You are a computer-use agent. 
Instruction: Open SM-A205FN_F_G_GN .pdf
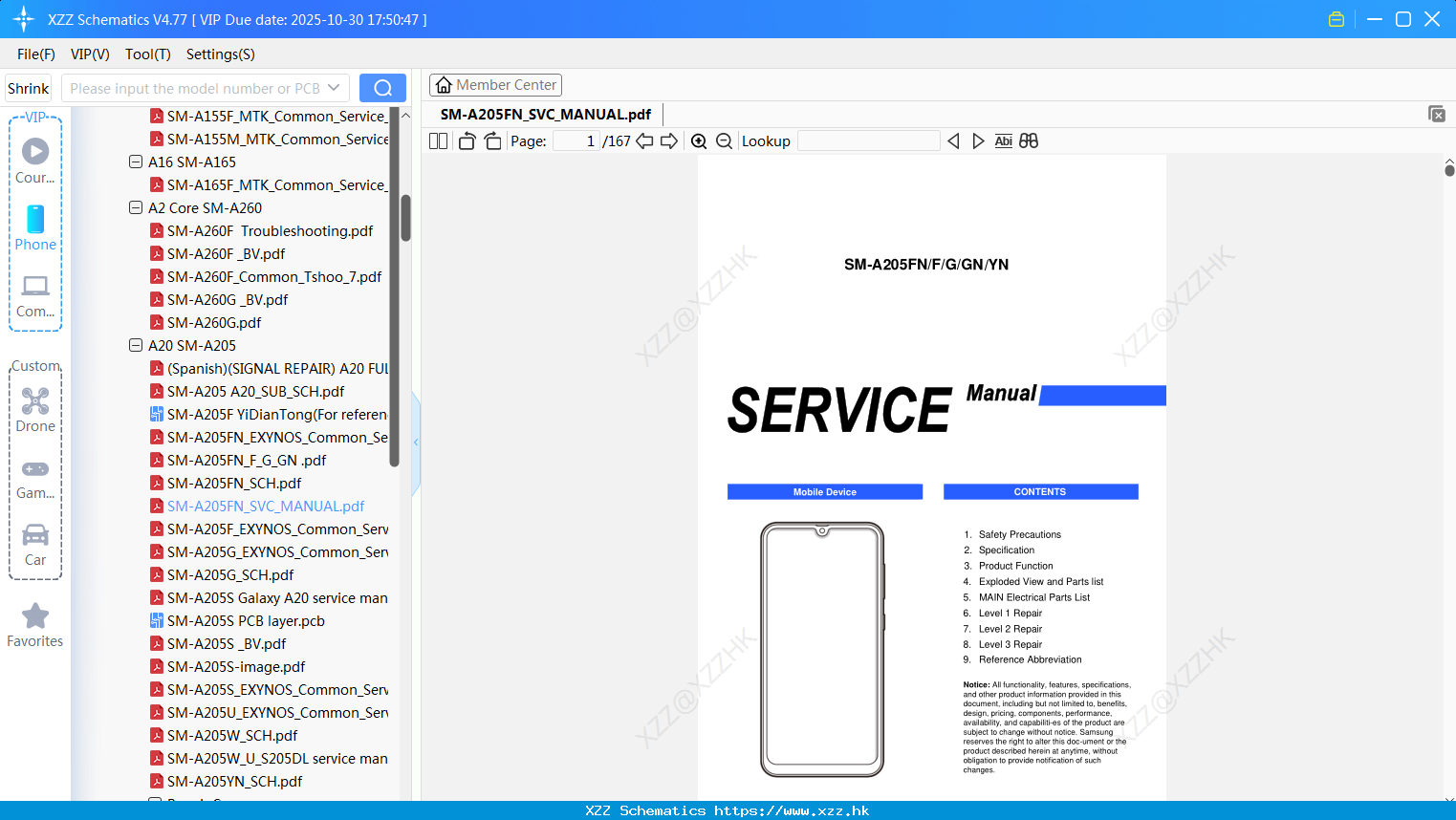coord(247,460)
